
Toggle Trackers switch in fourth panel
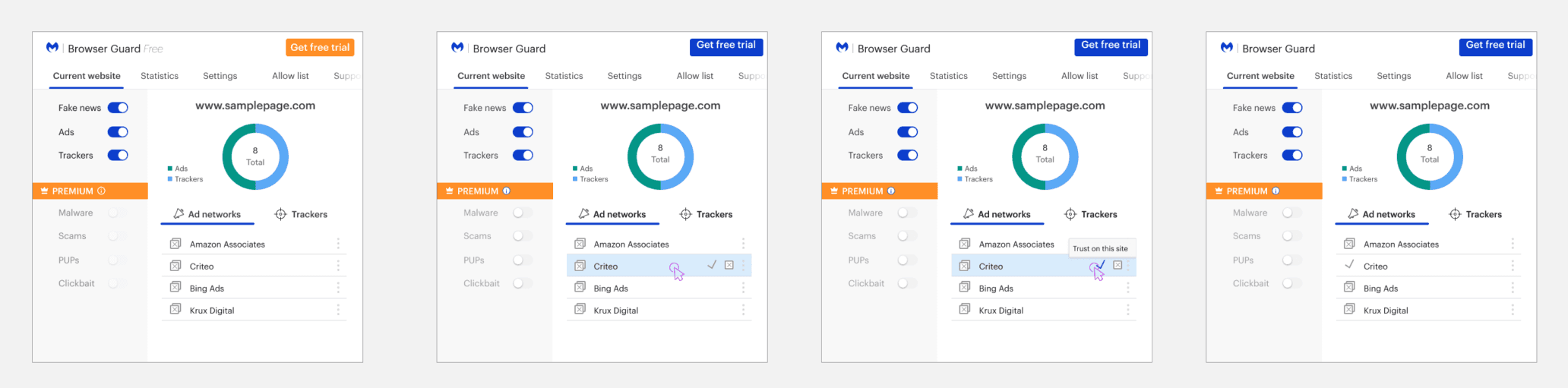[x=1292, y=156]
